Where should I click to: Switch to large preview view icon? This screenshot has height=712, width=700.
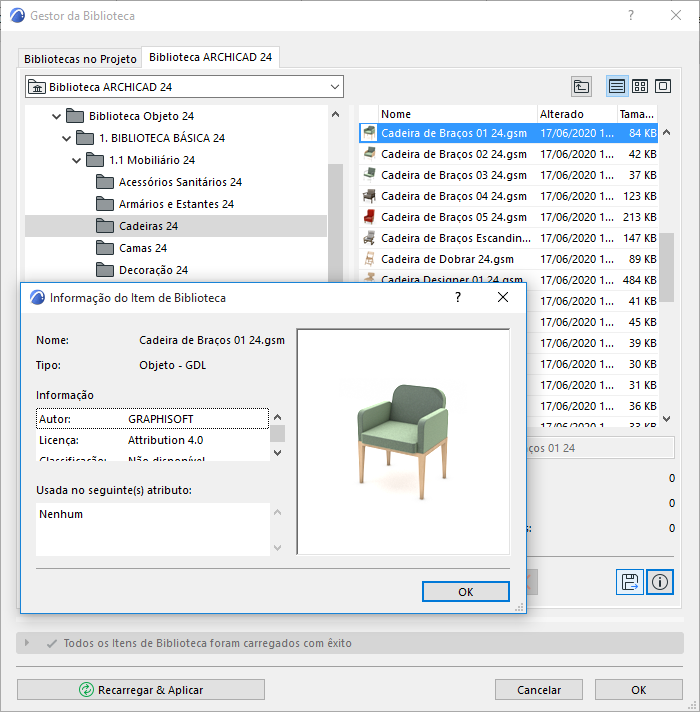[x=663, y=86]
